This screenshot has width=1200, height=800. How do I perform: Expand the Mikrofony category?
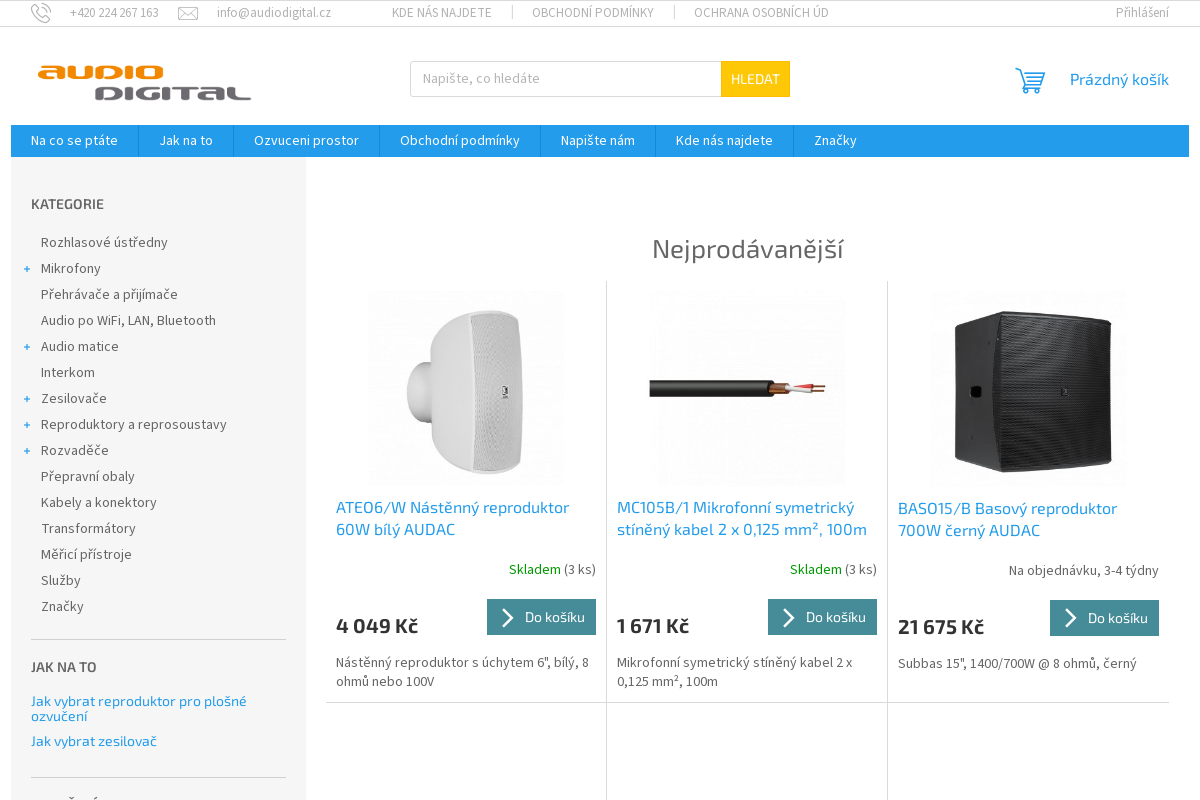[25, 268]
